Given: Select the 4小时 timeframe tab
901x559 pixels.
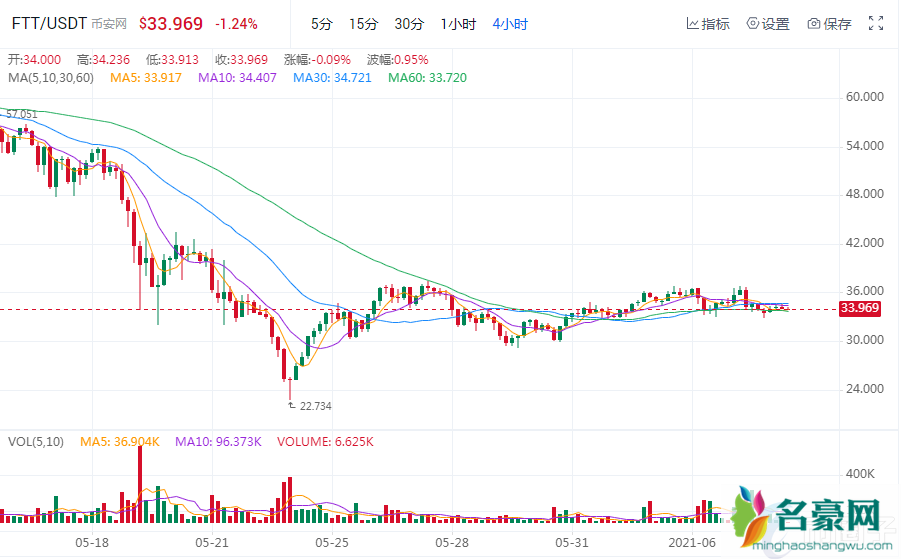Looking at the screenshot, I should pyautogui.click(x=509, y=24).
